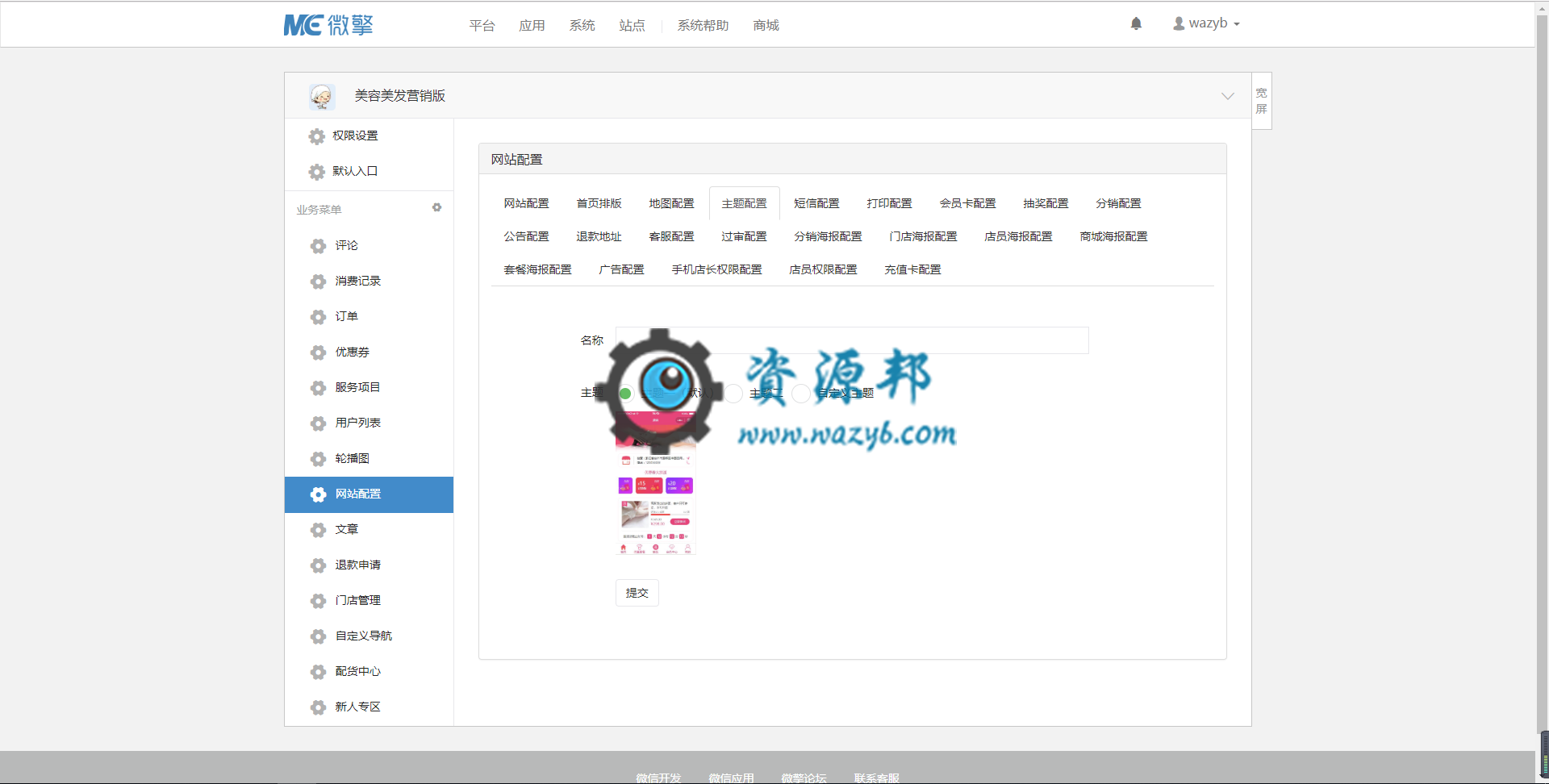Click the gear icon next to 优惠券
Screen dimensions: 1549x784
pyautogui.click(x=319, y=352)
